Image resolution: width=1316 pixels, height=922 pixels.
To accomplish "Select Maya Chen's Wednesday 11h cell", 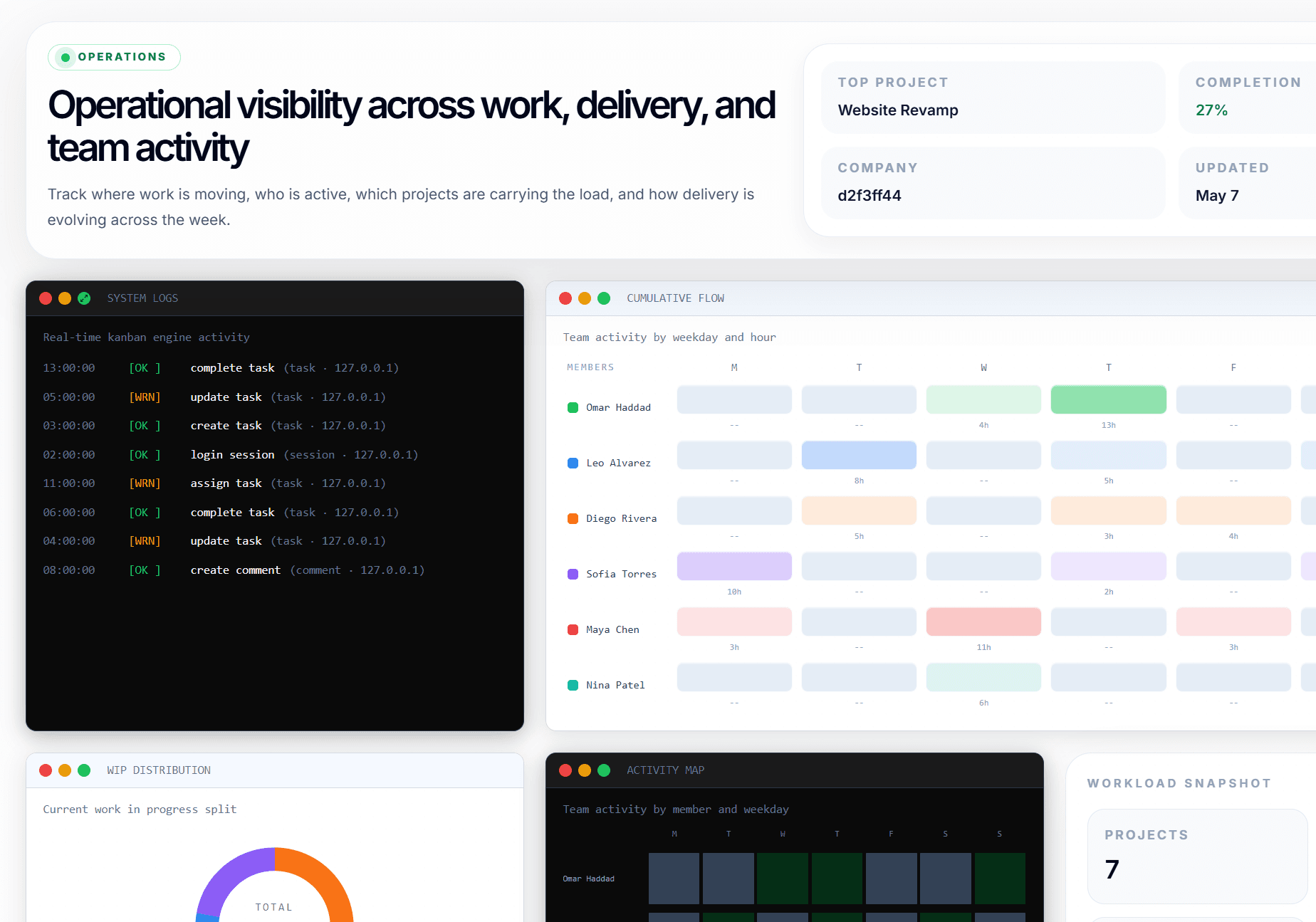I will pos(983,622).
